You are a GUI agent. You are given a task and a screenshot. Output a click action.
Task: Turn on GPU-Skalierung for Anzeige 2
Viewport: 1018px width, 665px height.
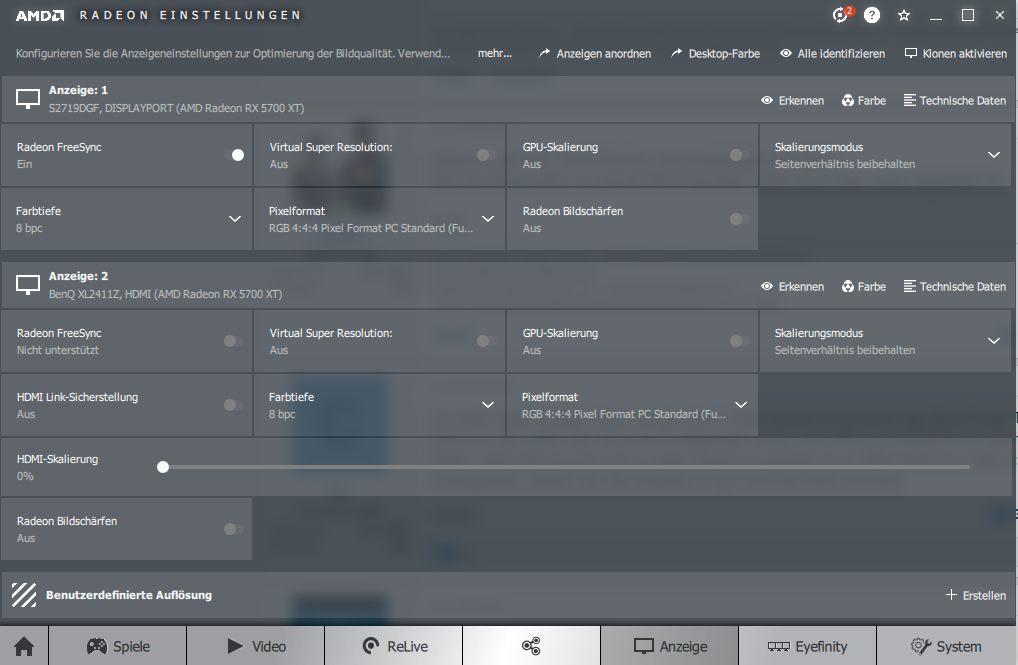739,341
